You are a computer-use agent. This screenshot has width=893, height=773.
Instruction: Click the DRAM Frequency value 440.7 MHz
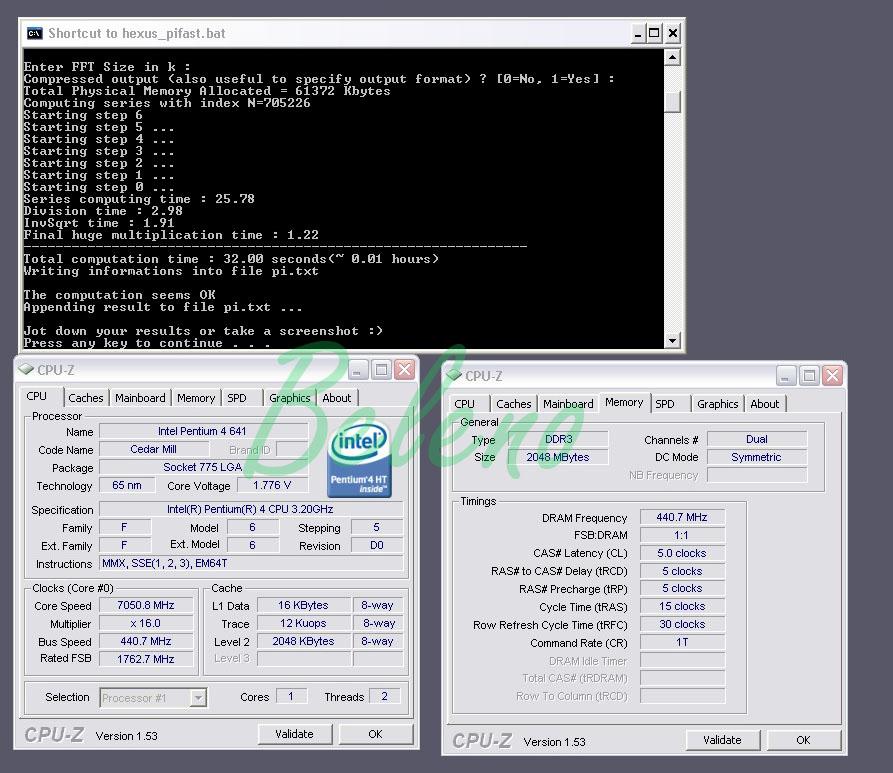tap(682, 517)
